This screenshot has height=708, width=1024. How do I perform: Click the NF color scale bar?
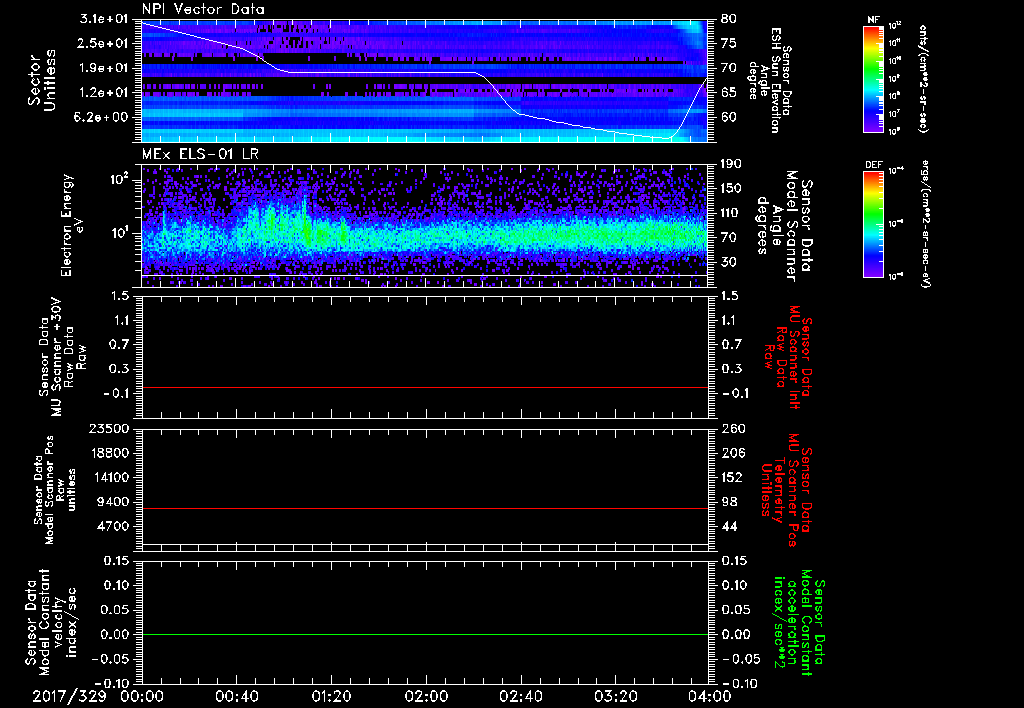(874, 78)
